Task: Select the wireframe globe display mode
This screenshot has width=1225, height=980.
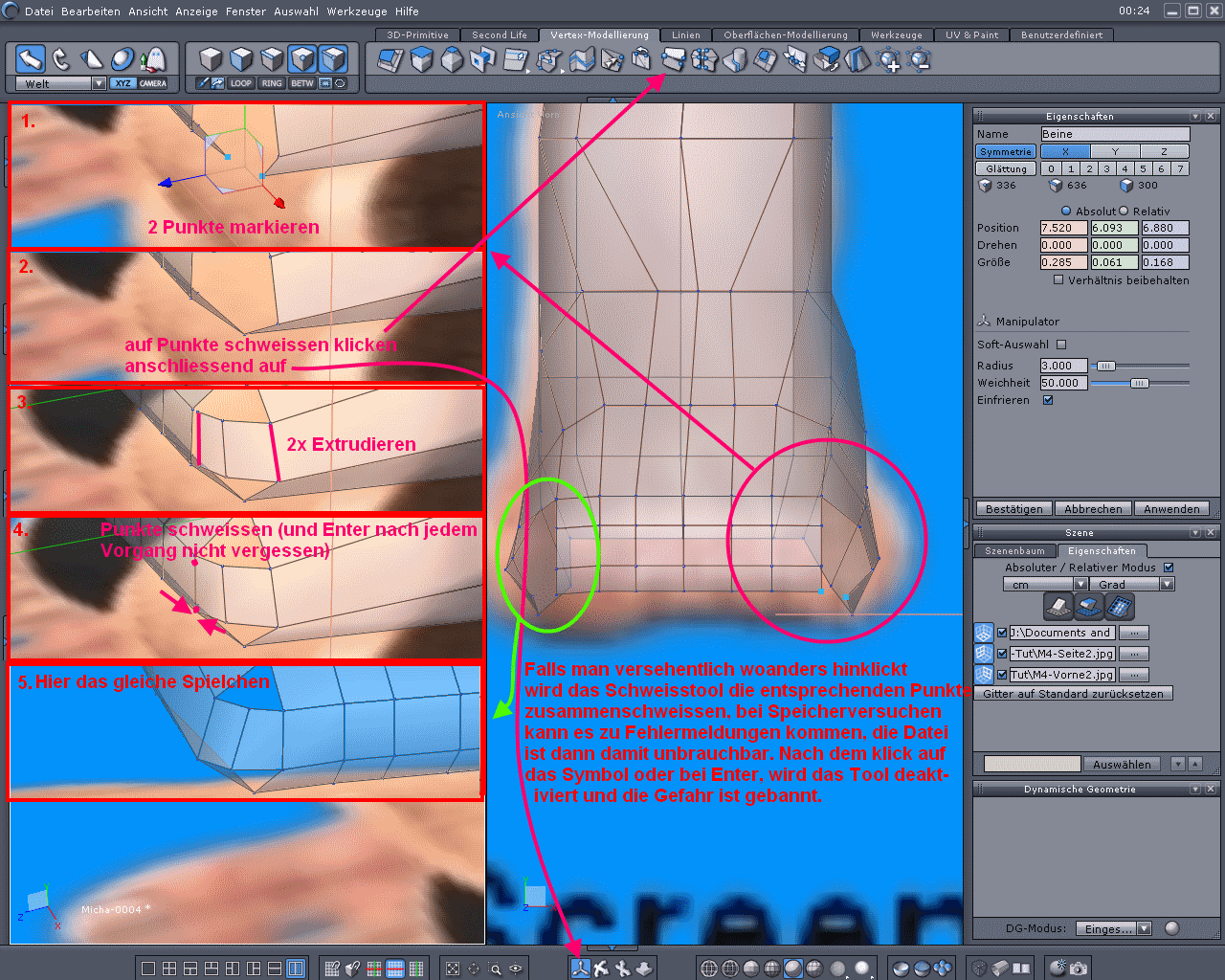Action: click(709, 969)
